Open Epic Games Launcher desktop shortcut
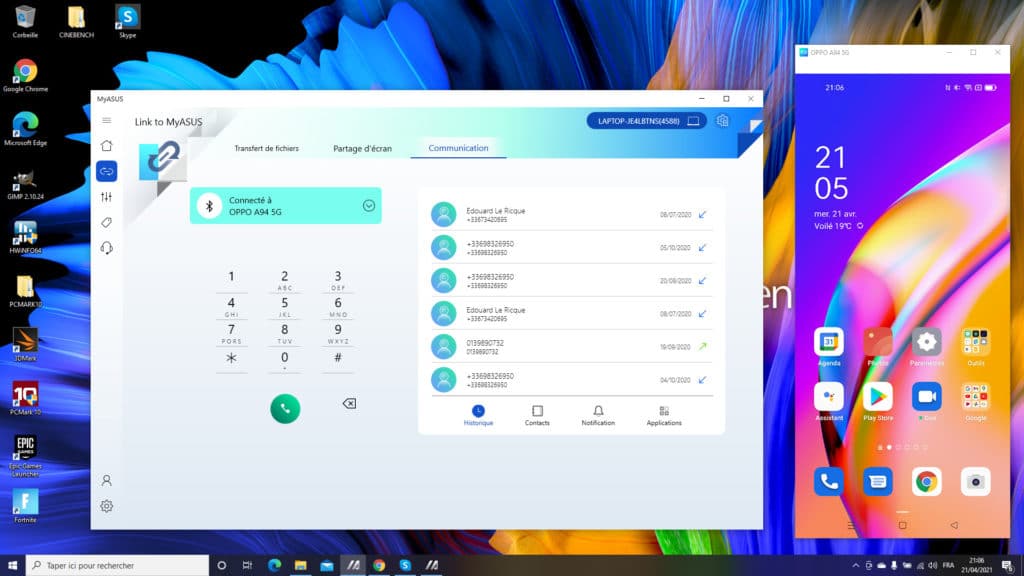This screenshot has width=1024, height=576. [25, 456]
